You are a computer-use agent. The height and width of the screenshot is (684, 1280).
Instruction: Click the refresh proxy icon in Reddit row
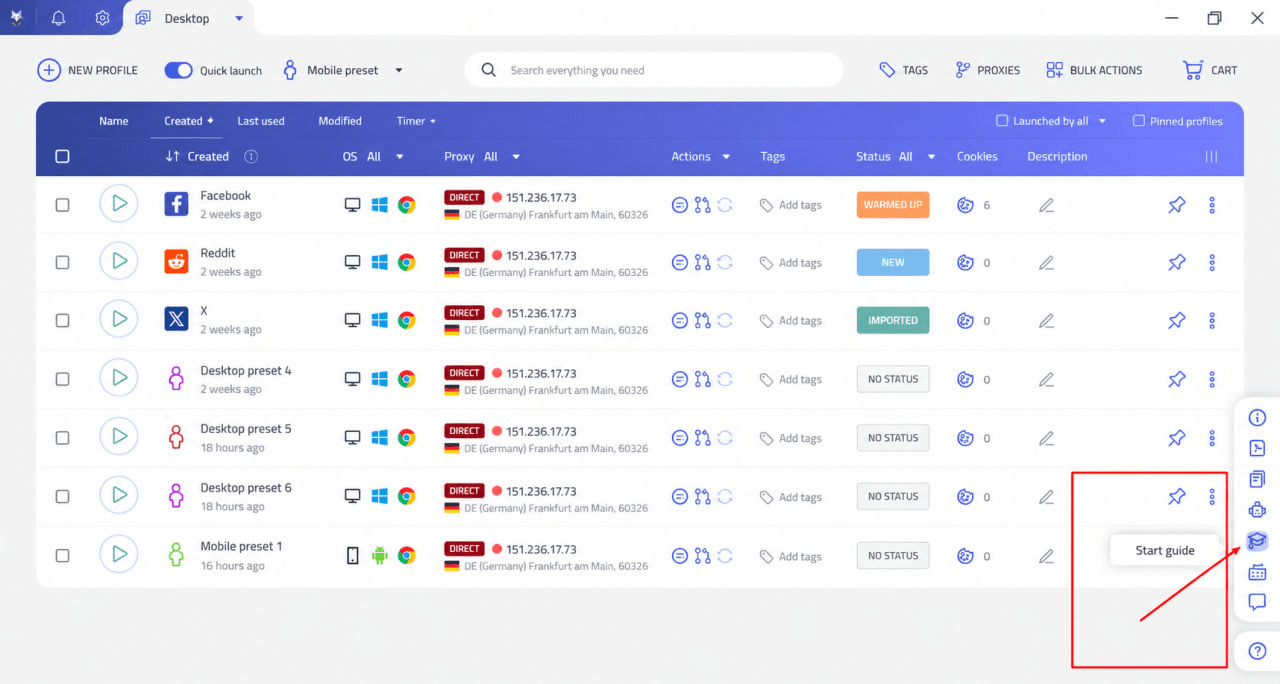[725, 263]
